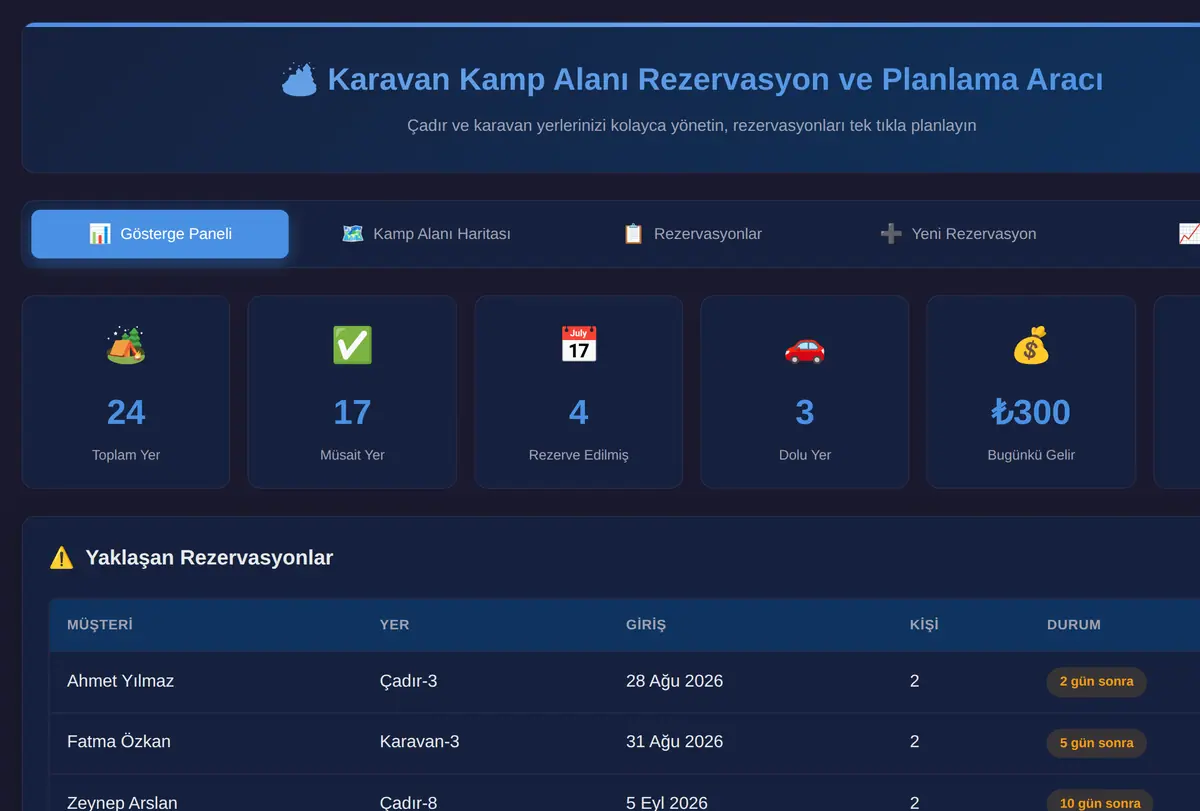The width and height of the screenshot is (1200, 811).
Task: Click the KİŞİ column header
Action: 924,625
